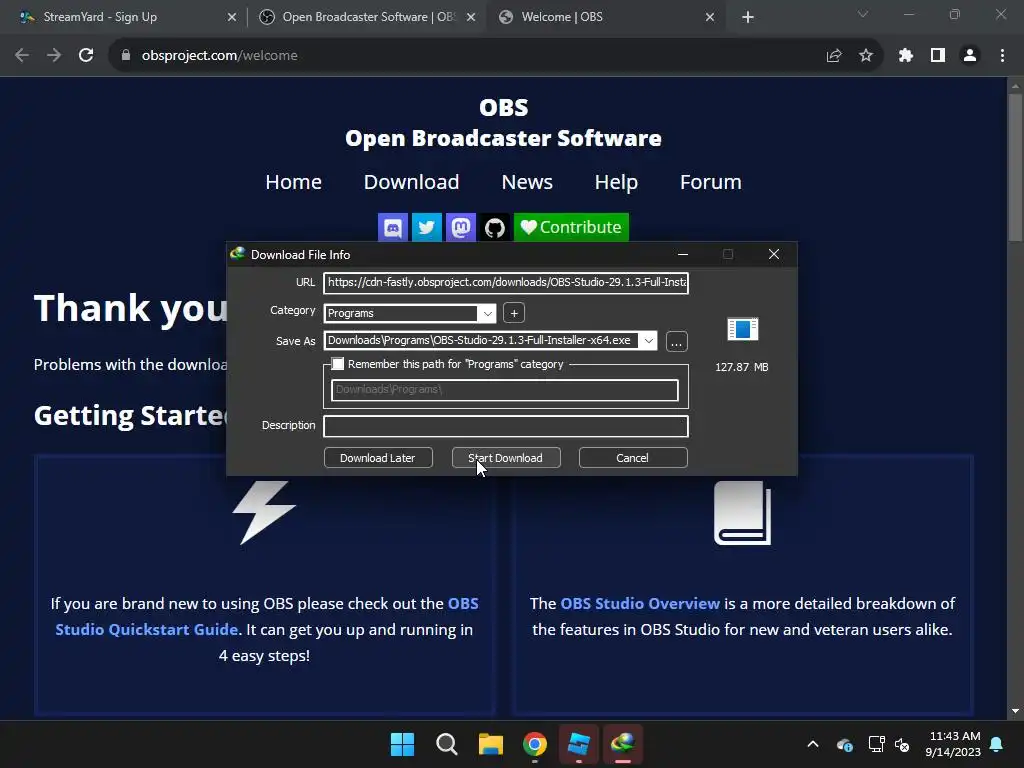Open Home in OBS site navigation

(293, 182)
